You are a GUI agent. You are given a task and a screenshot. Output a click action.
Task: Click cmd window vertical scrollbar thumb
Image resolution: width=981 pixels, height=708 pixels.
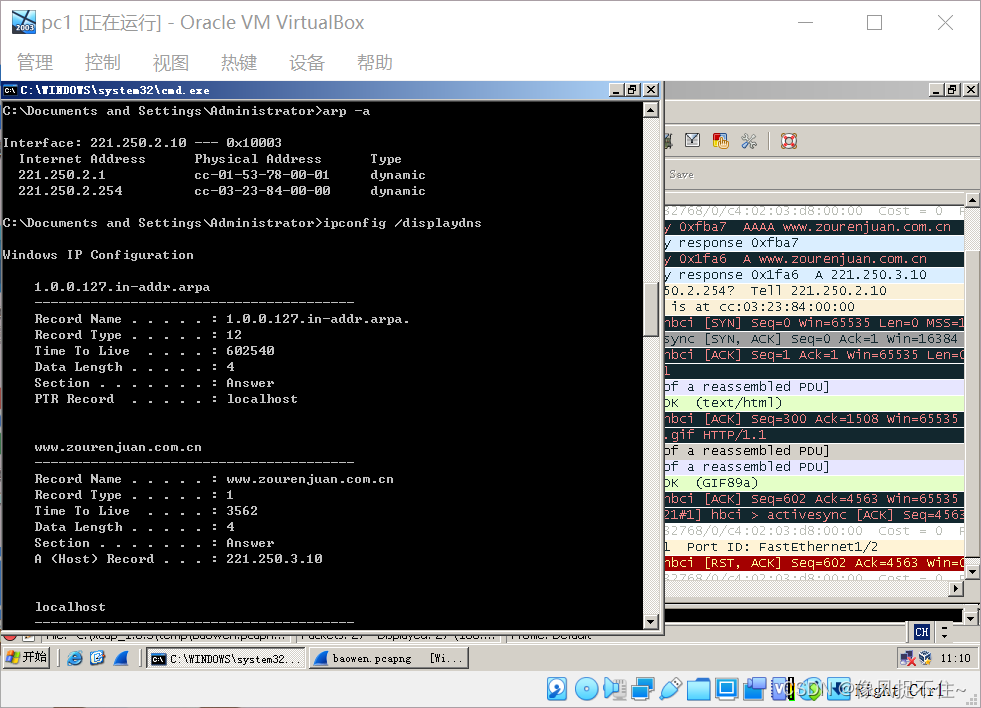tap(651, 310)
